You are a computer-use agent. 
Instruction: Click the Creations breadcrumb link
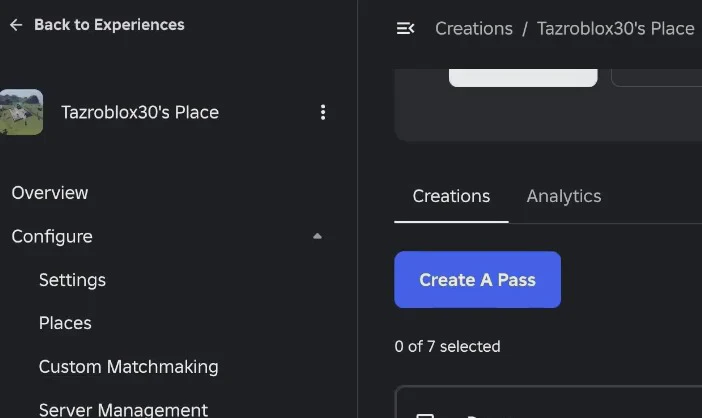click(474, 29)
